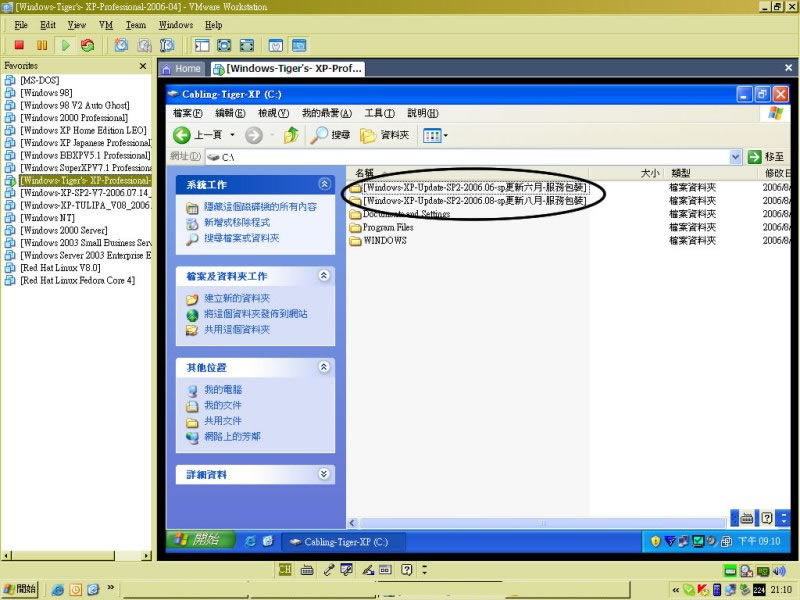Click the 網路上的芳鄰 link

click(232, 437)
